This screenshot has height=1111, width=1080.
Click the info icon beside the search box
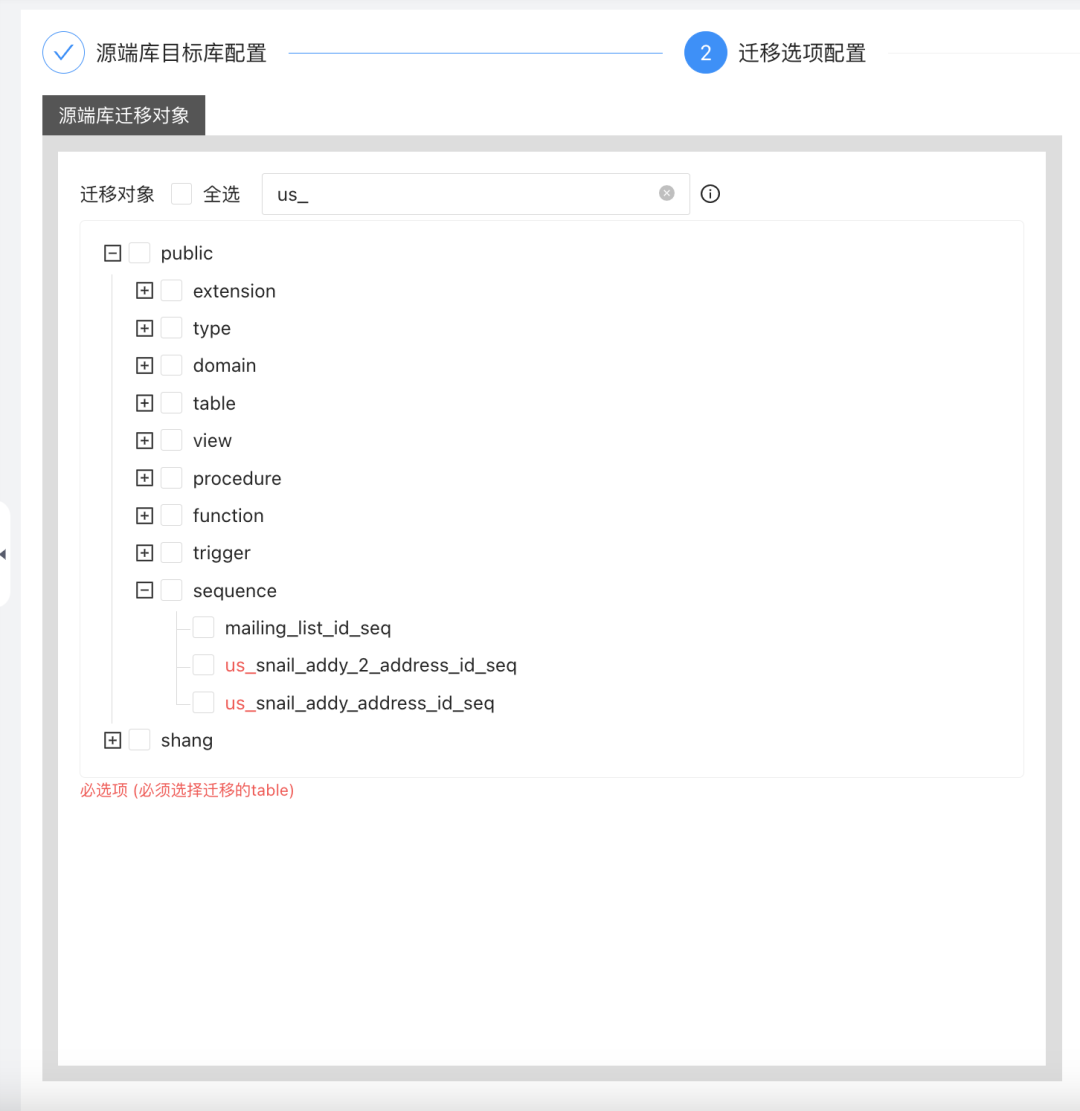[x=710, y=193]
